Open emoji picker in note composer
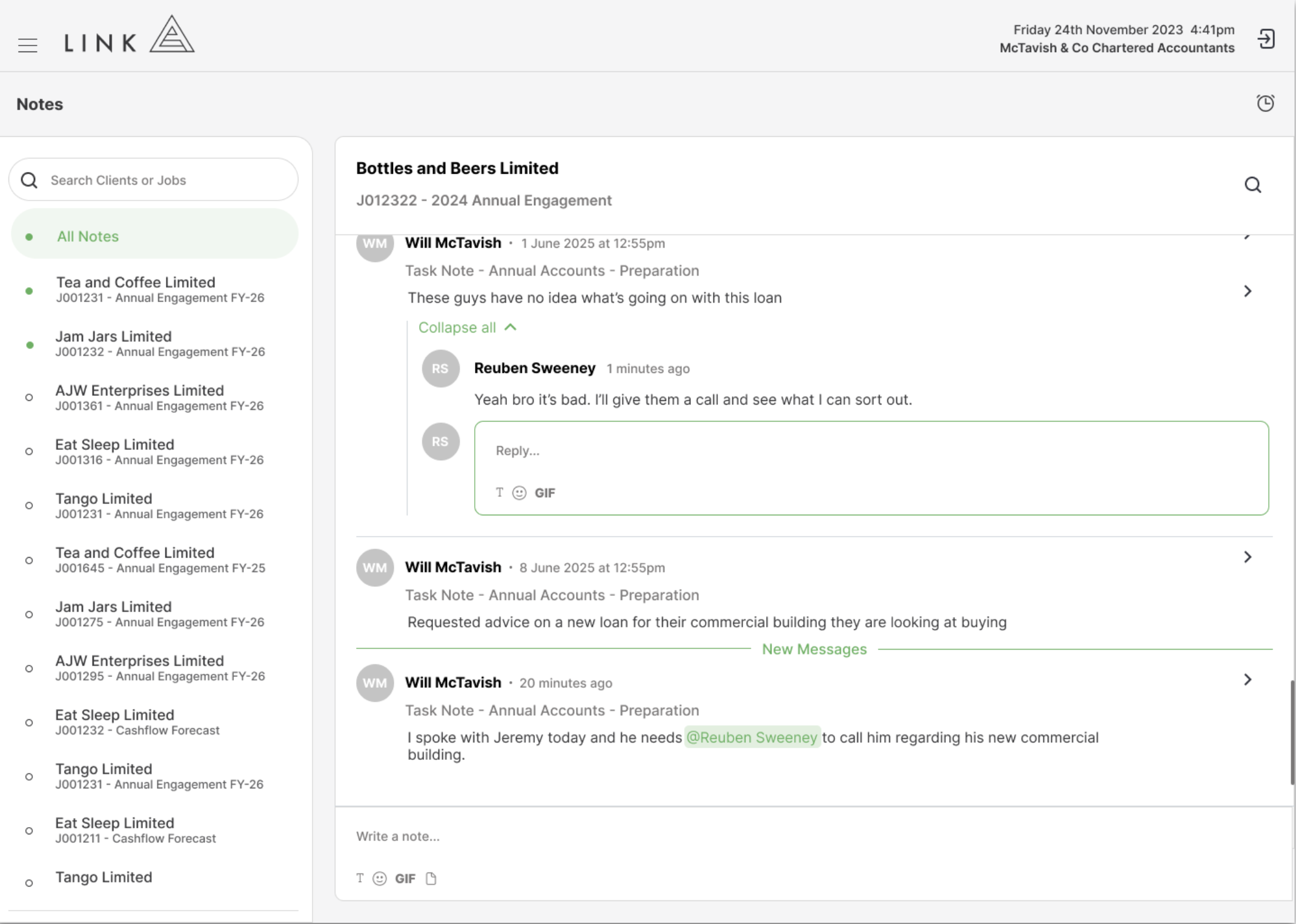 coord(380,879)
